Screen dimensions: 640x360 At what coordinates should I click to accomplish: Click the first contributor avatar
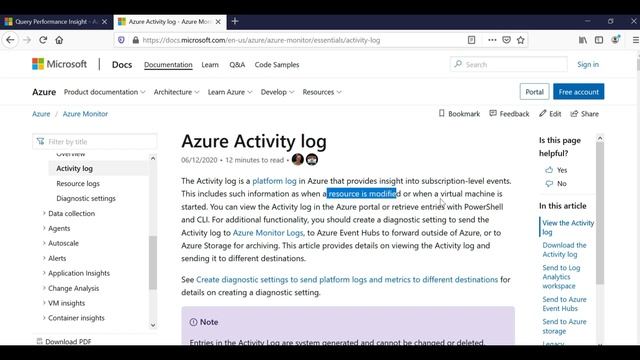[298, 160]
